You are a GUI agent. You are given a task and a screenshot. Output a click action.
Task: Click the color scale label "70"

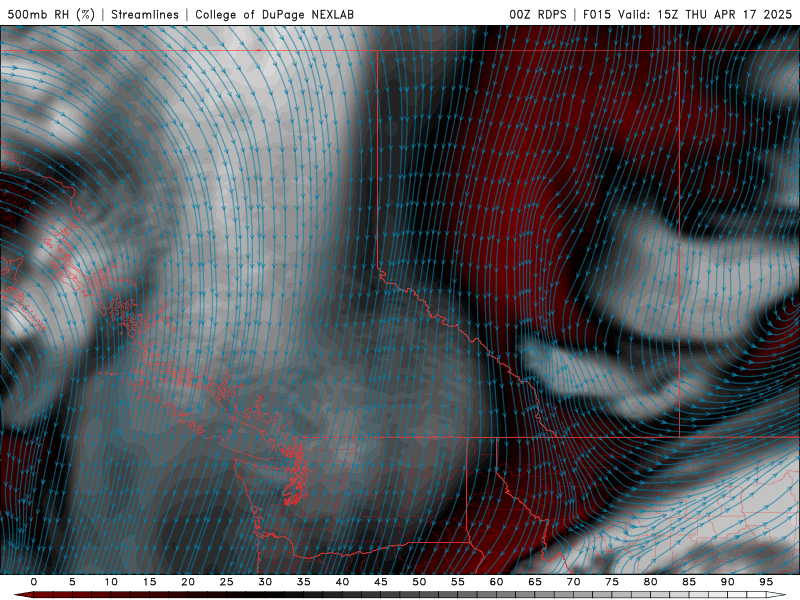(573, 582)
